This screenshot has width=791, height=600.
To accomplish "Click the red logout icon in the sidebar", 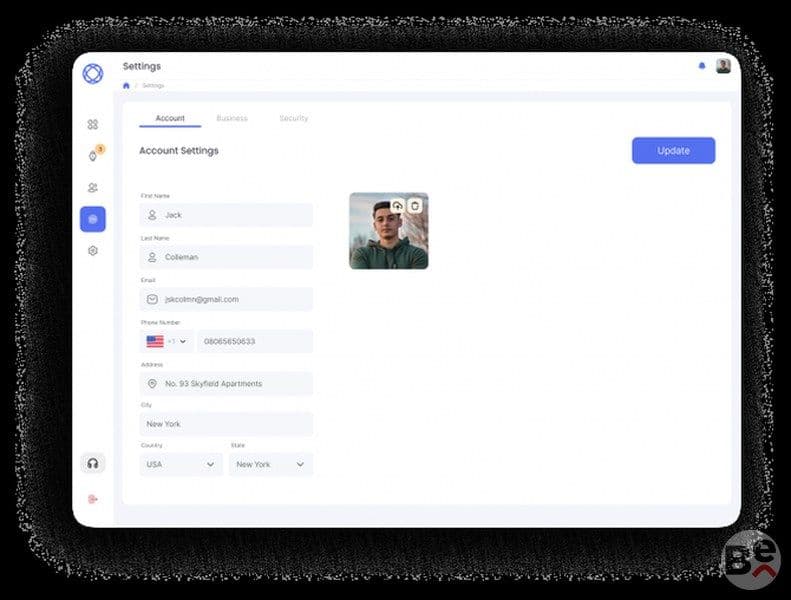I will (x=93, y=499).
